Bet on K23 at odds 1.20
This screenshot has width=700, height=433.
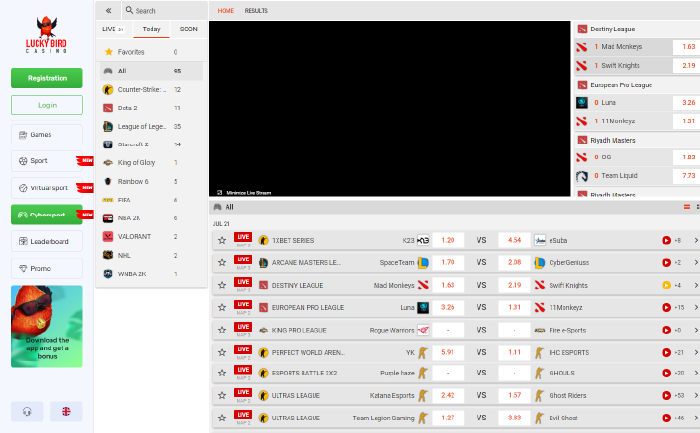coord(448,241)
